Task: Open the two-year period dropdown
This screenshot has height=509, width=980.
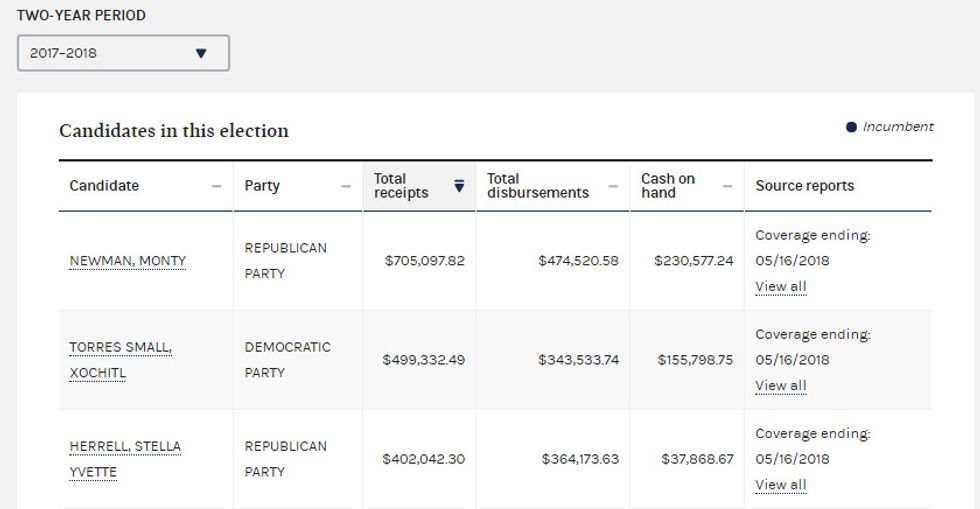Action: [x=123, y=53]
